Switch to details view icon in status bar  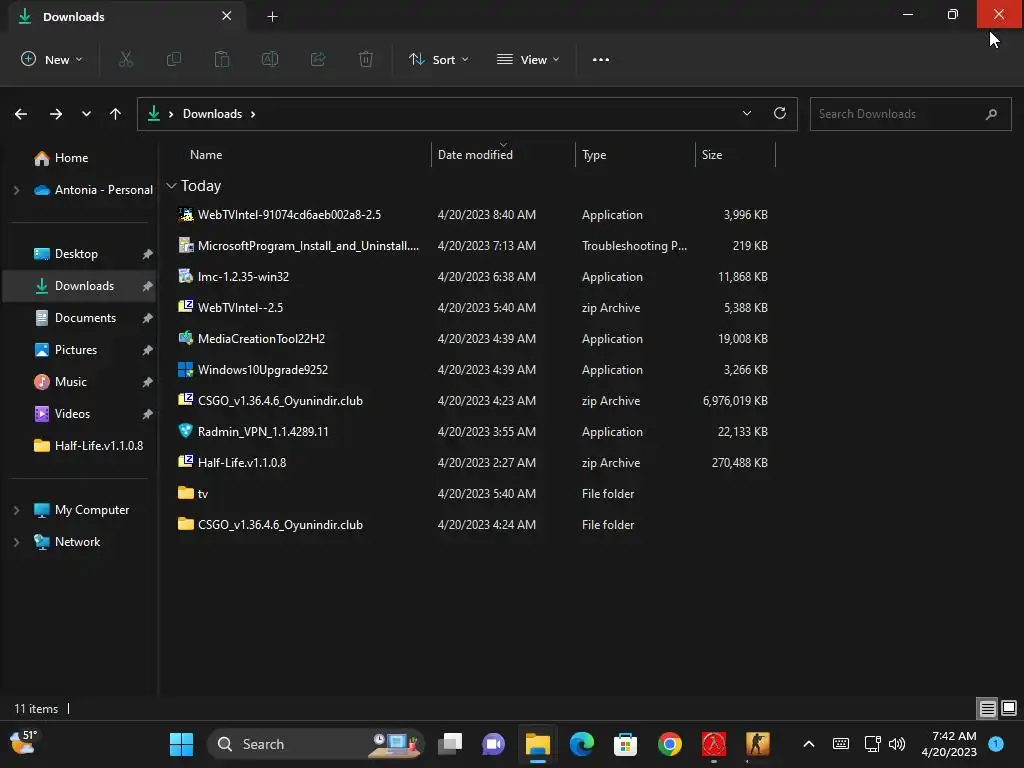click(987, 709)
